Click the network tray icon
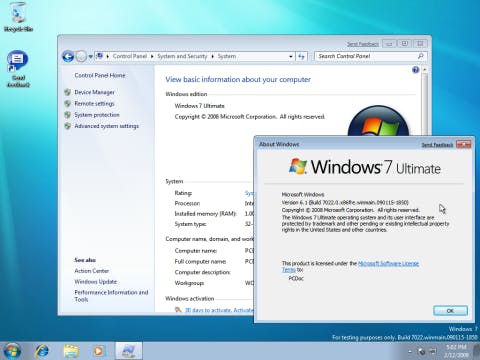Viewport: 480px width, 360px height. [433, 351]
